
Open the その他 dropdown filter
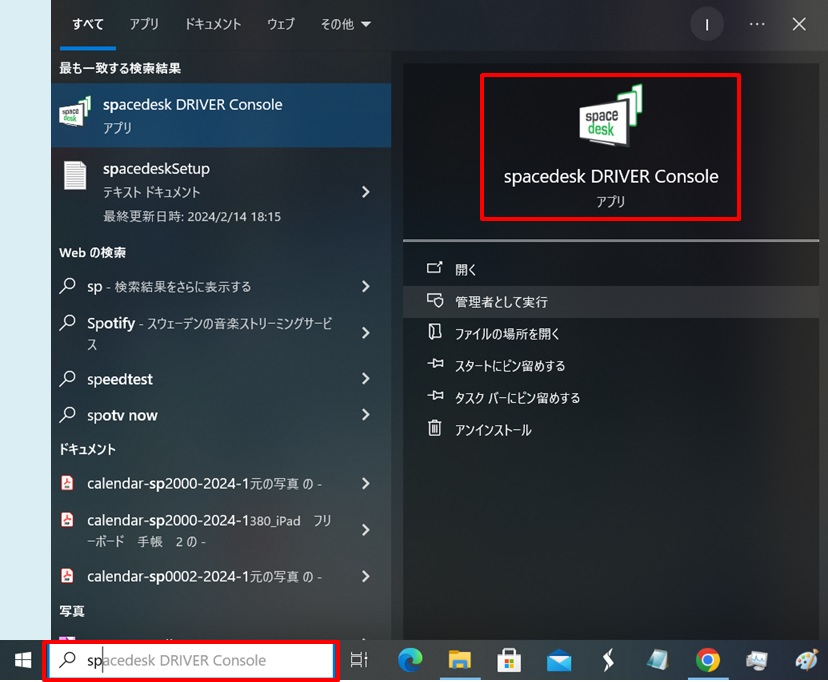pyautogui.click(x=346, y=24)
